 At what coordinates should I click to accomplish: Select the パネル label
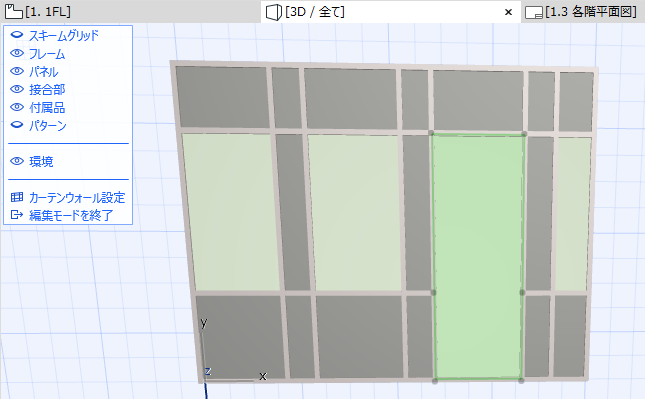point(44,72)
